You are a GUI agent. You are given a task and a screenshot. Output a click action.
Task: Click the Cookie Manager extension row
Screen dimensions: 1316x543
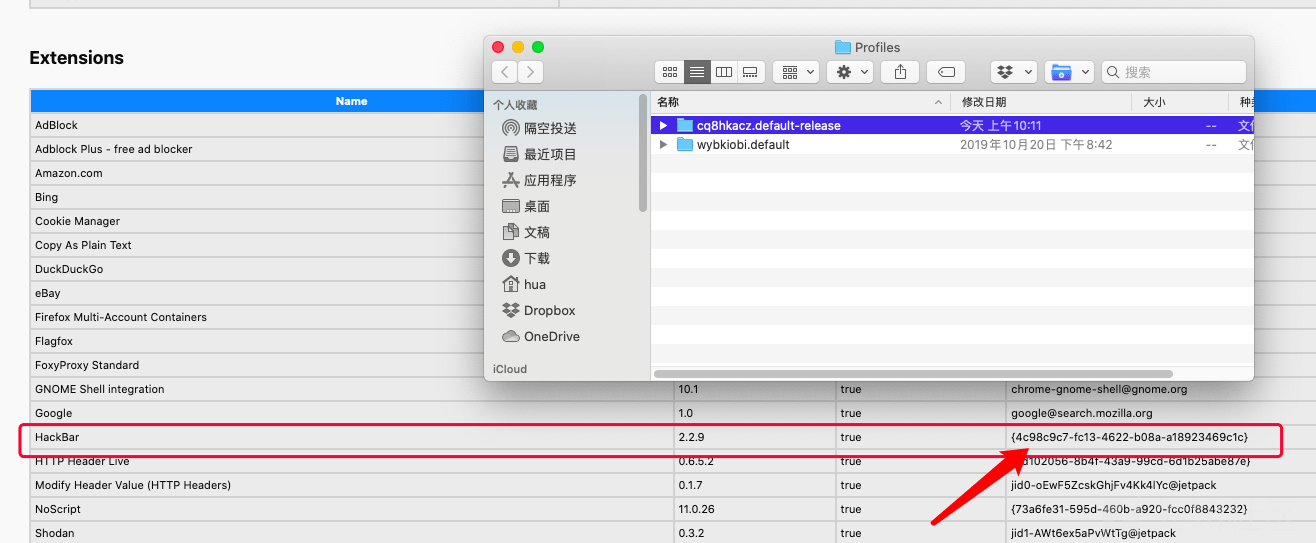(x=256, y=221)
